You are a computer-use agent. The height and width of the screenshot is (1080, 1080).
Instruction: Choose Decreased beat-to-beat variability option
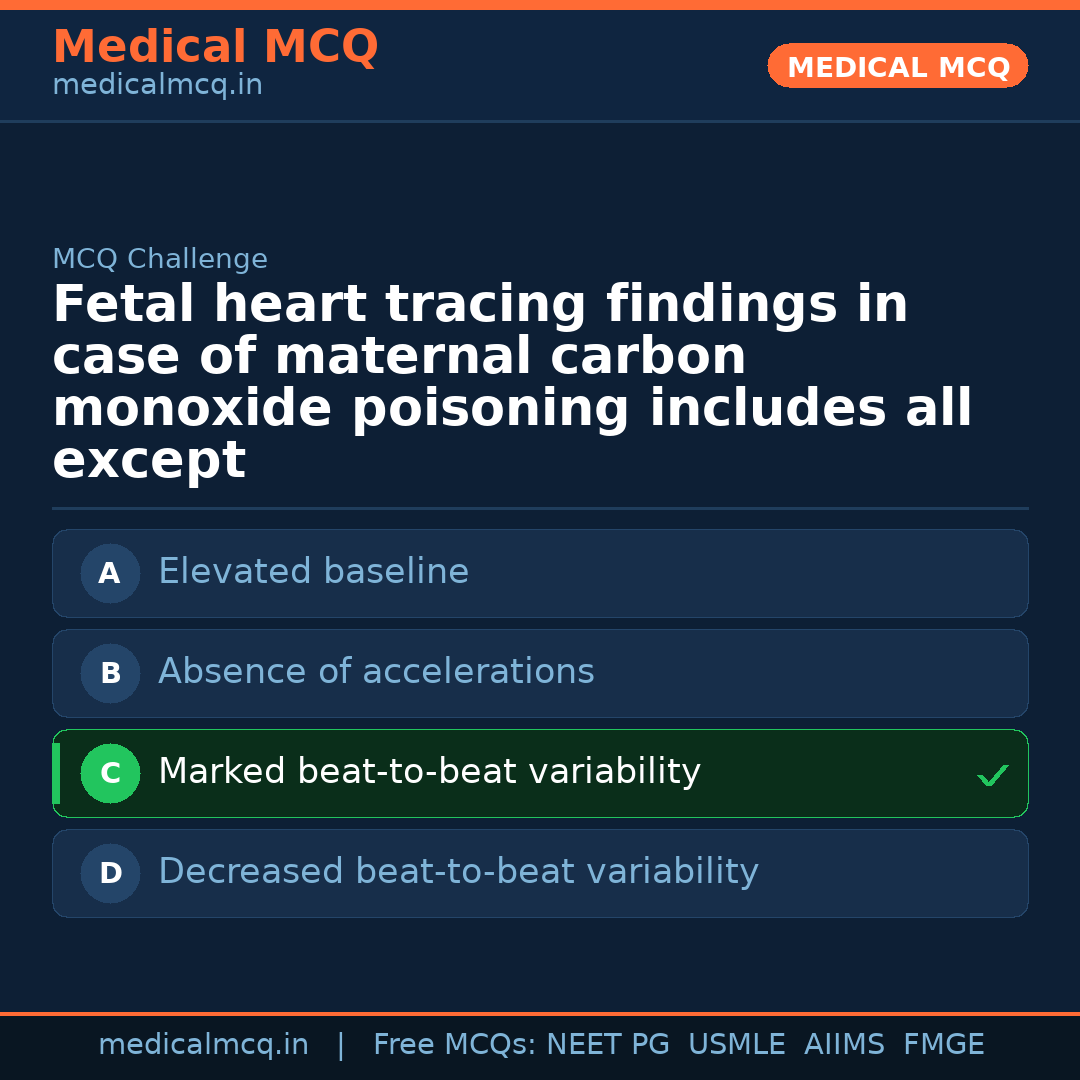pos(458,872)
